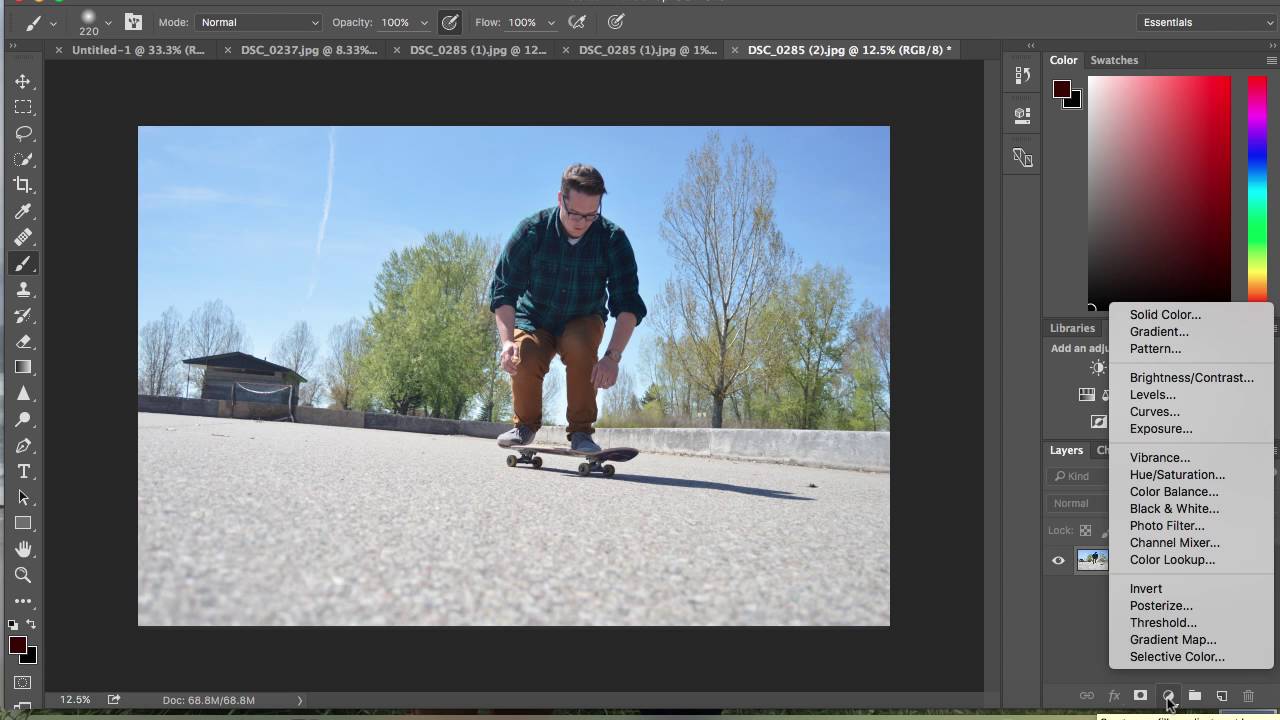Select the Zoom tool
This screenshot has height=720, width=1280.
click(x=23, y=575)
